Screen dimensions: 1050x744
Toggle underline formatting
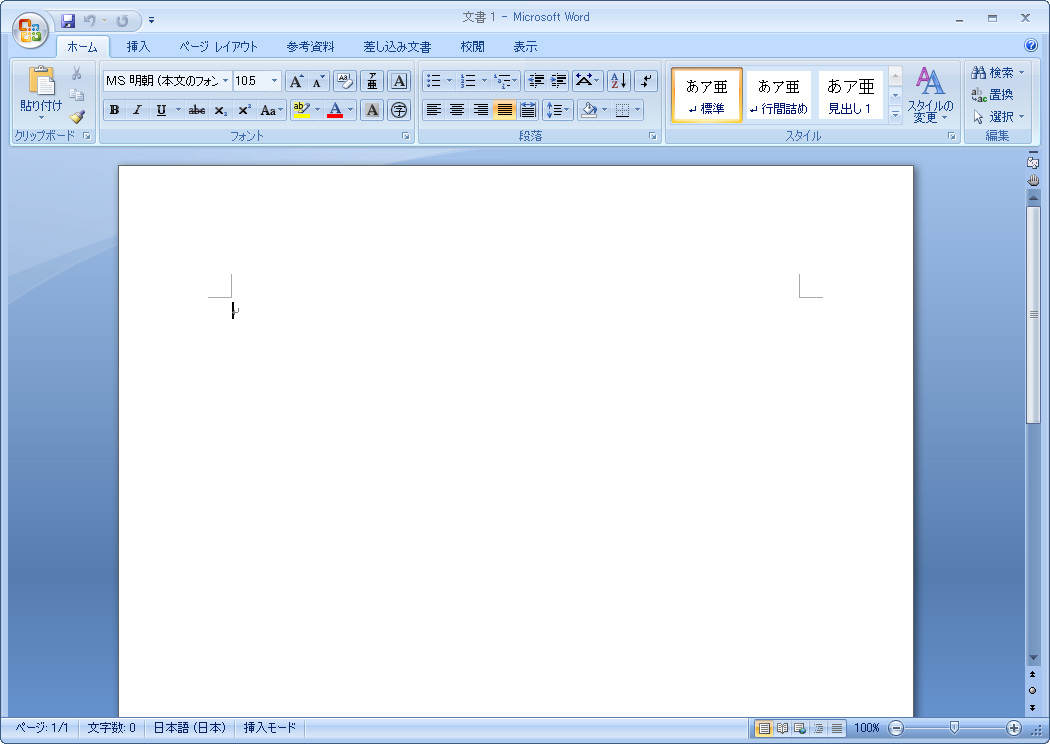pyautogui.click(x=161, y=110)
